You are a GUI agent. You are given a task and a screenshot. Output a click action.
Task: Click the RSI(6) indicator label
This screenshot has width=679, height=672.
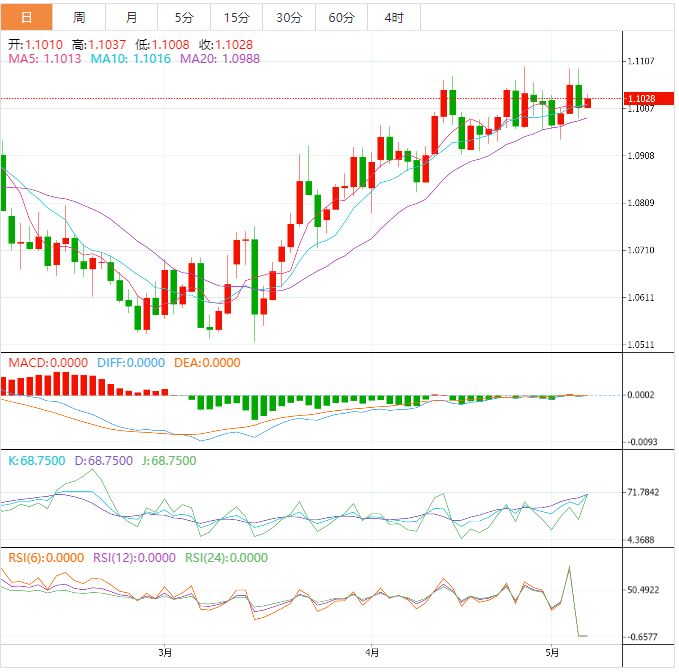tap(46, 559)
